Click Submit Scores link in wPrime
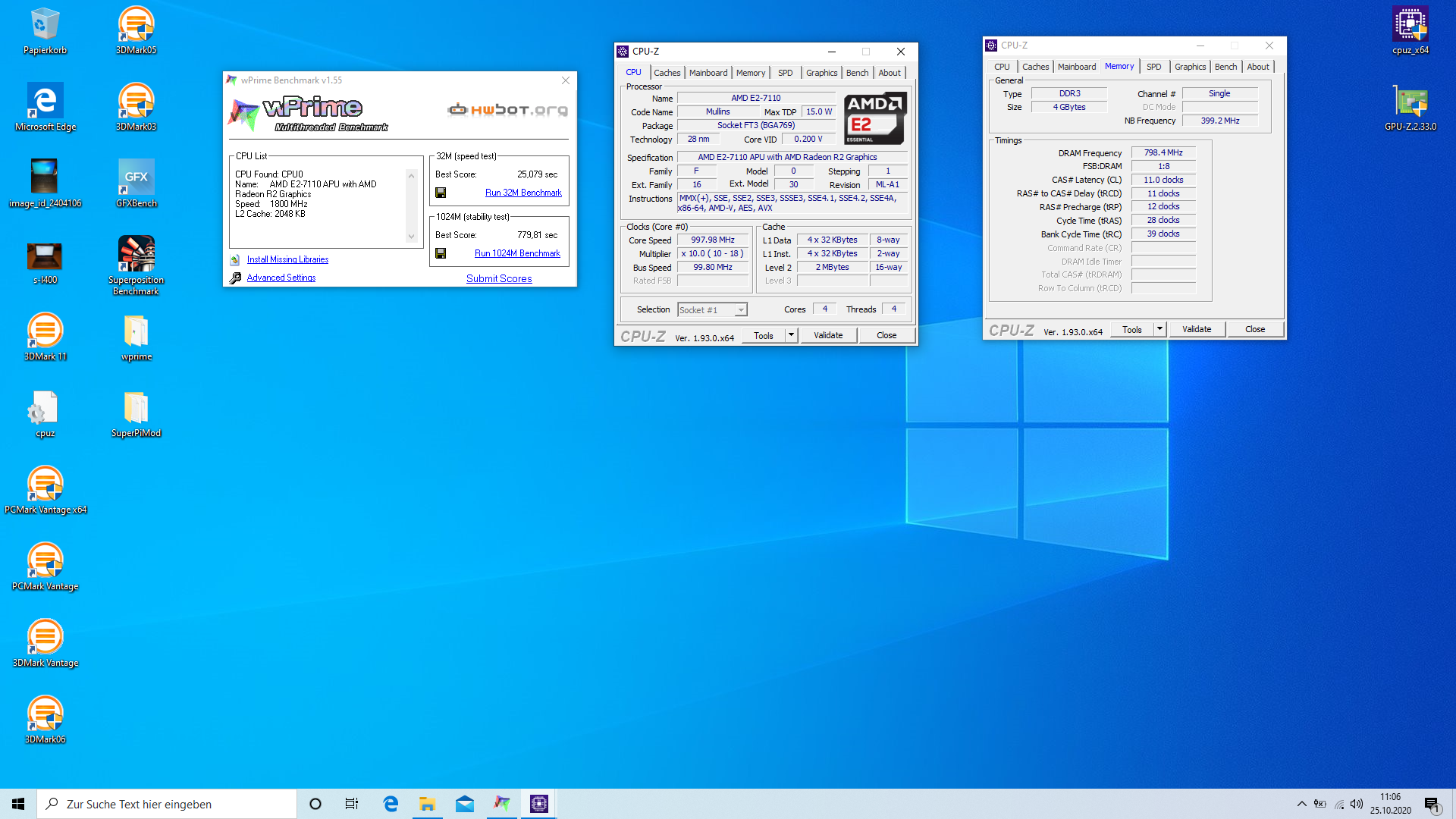Viewport: 1456px width, 819px height. [x=499, y=278]
